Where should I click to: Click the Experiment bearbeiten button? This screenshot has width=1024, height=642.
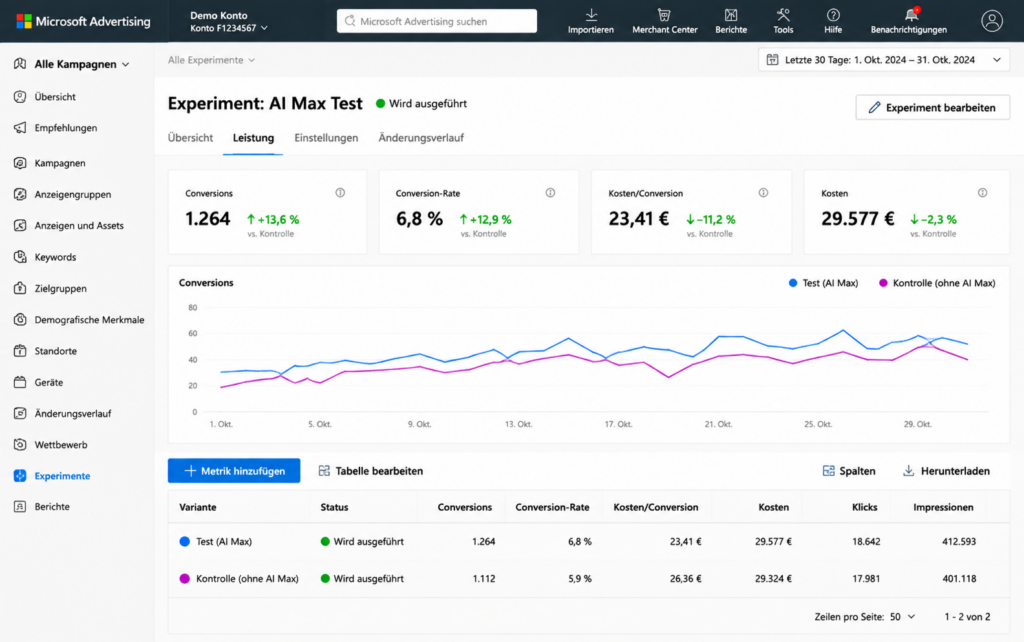(932, 108)
